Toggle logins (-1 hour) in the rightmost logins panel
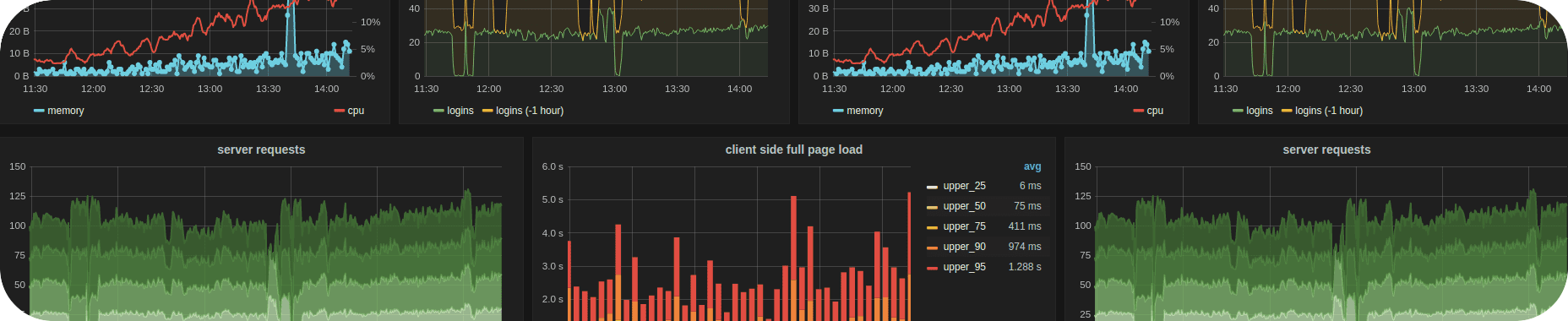The width and height of the screenshot is (1568, 321). coord(1329,111)
